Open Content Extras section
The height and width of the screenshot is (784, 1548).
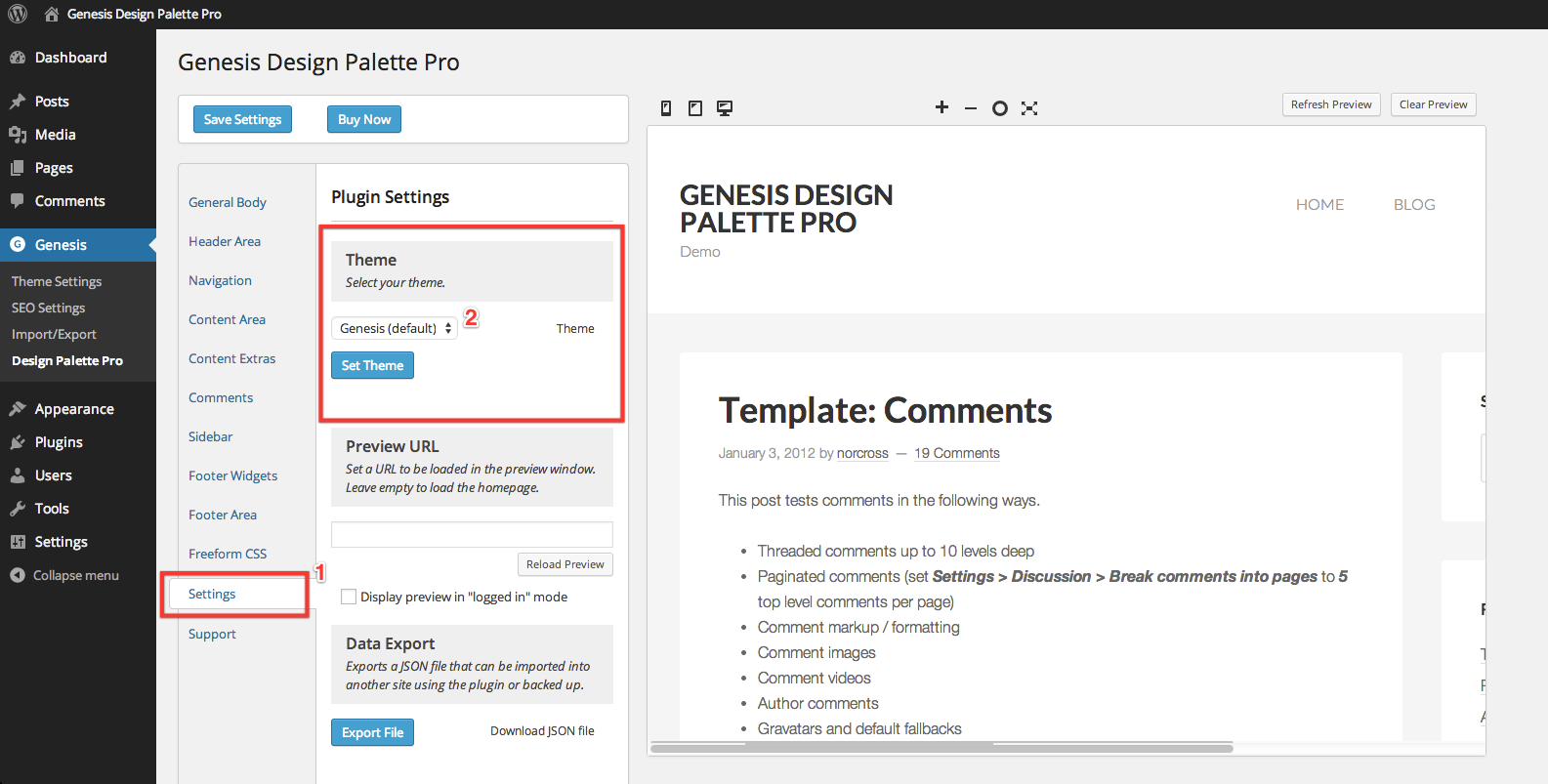(231, 358)
